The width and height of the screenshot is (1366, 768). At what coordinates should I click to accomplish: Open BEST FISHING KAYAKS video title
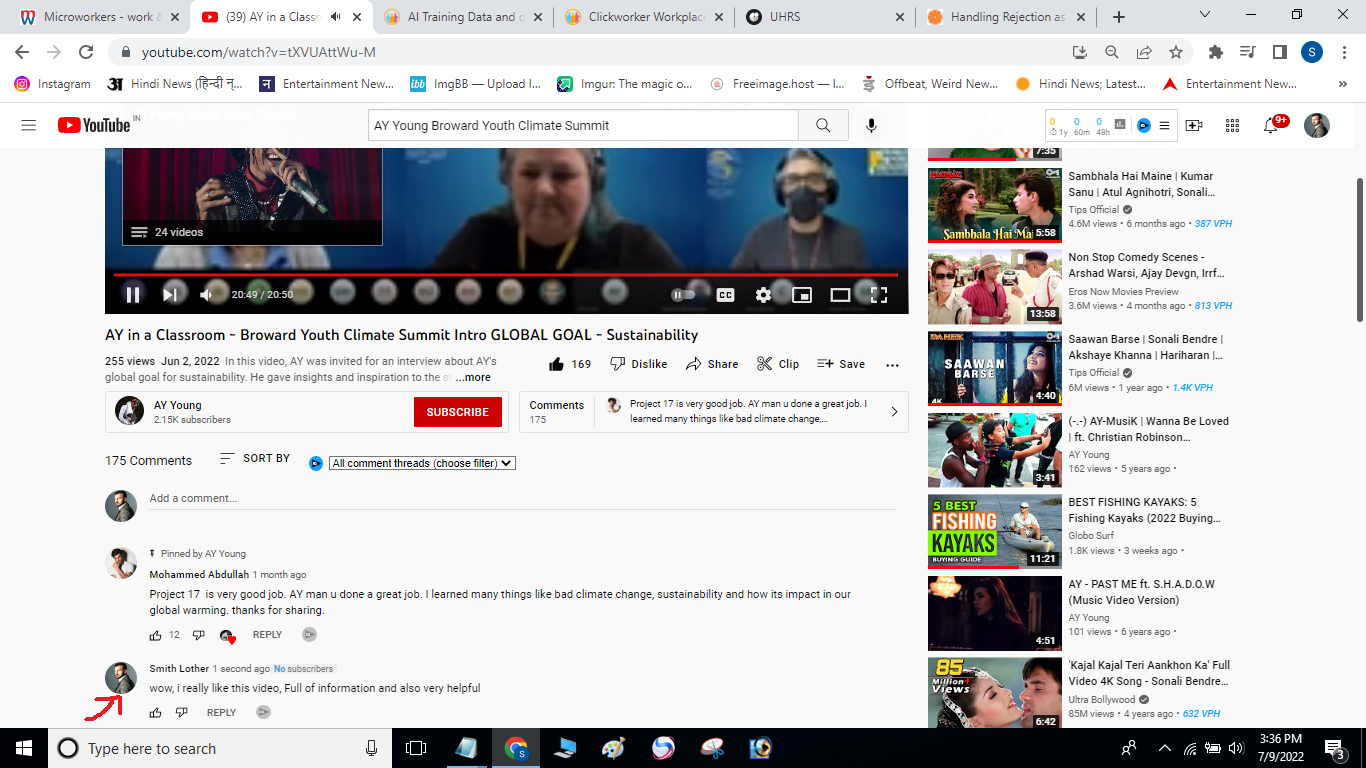click(1146, 510)
